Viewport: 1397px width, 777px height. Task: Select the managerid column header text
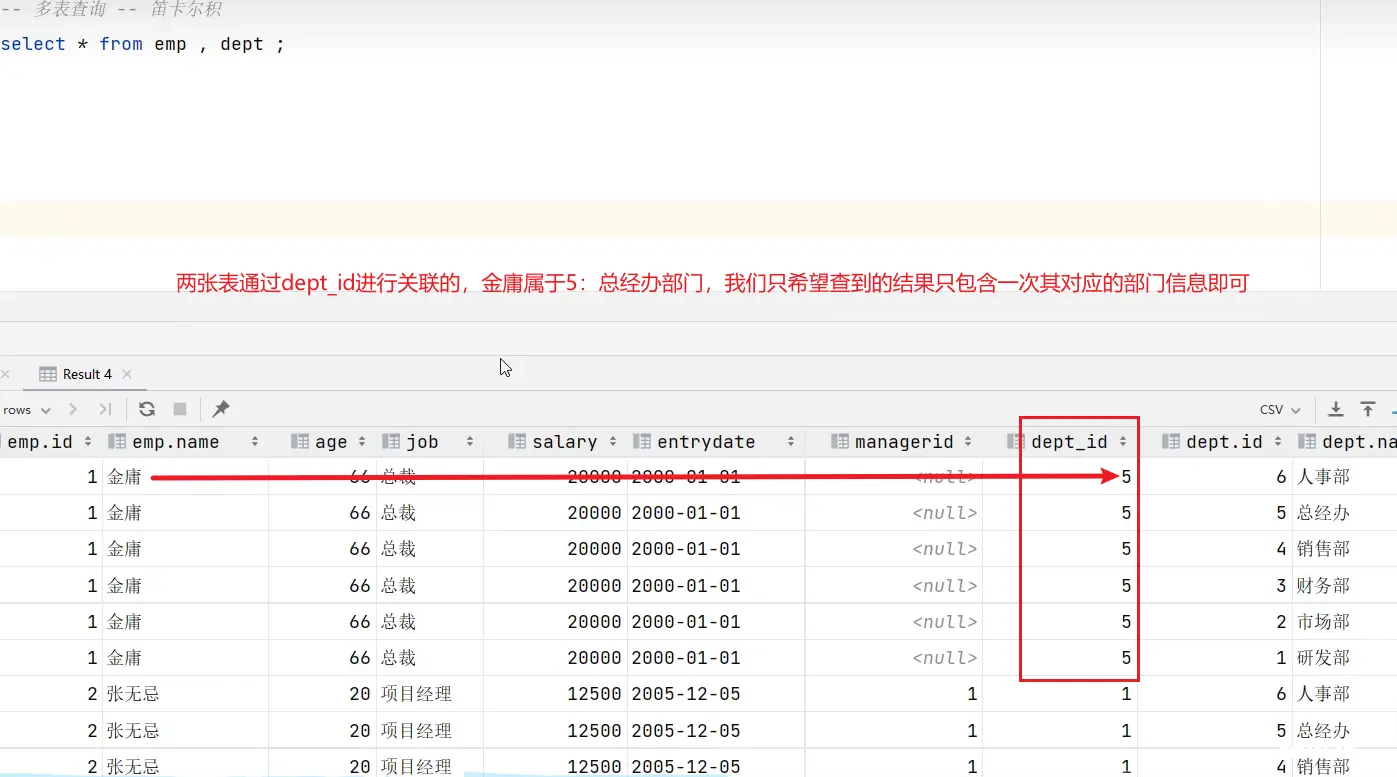(904, 442)
